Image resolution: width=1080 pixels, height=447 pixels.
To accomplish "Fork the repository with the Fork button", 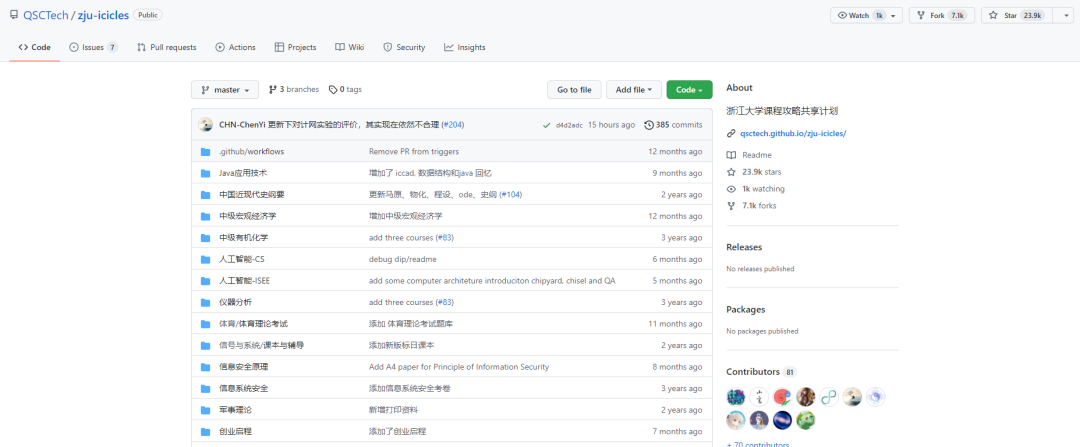I will pos(942,15).
